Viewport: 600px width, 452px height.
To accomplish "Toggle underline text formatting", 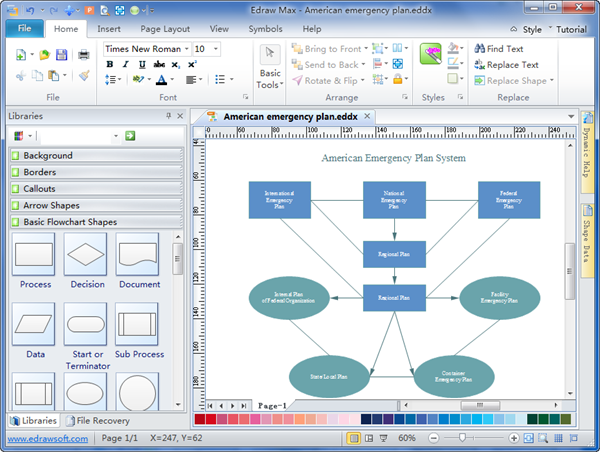I will (140, 65).
